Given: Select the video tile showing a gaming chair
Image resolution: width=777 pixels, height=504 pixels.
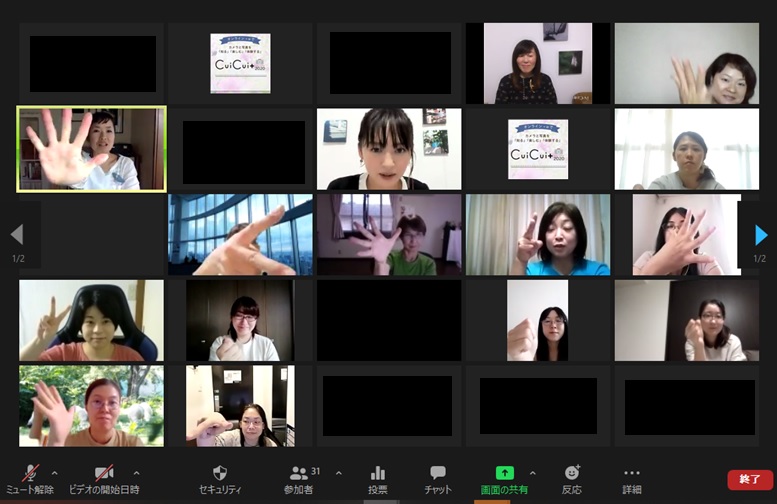Looking at the screenshot, I should point(91,320).
